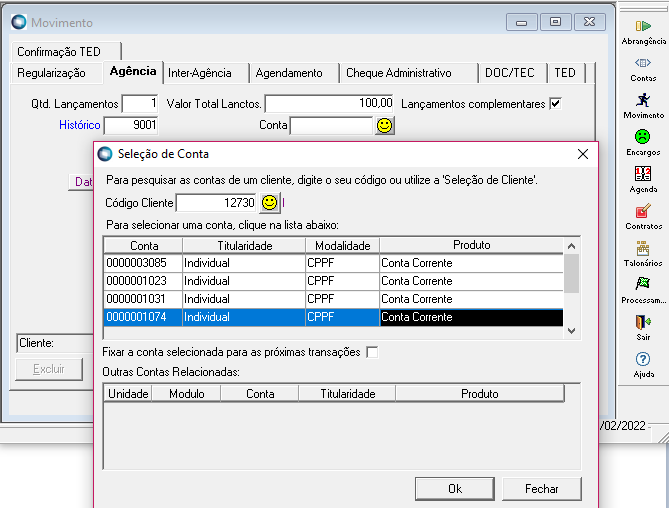The height and width of the screenshot is (508, 671).
Task: Click scroll up arrow of account list
Action: [x=571, y=246]
